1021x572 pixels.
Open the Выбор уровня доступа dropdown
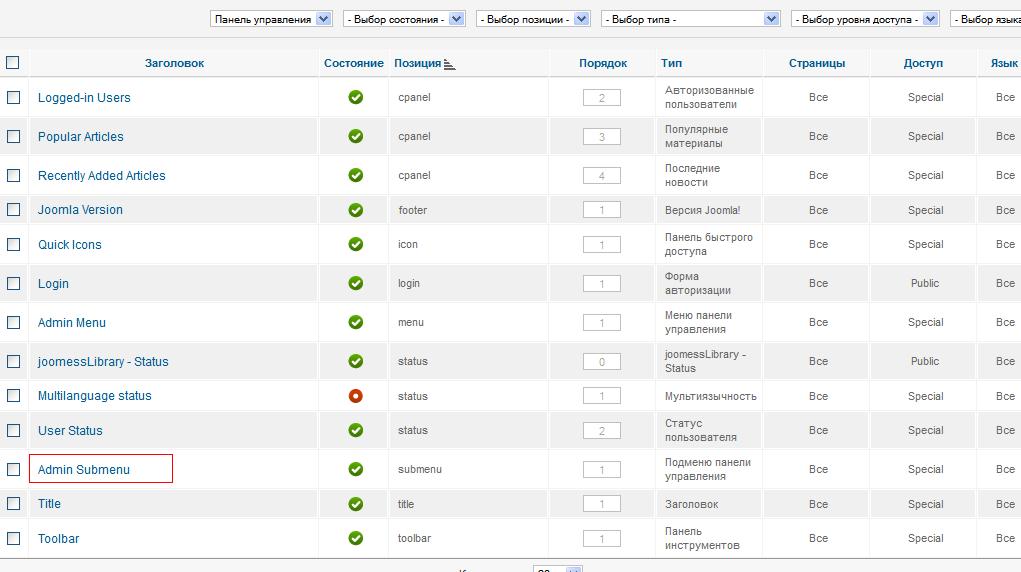pos(865,19)
